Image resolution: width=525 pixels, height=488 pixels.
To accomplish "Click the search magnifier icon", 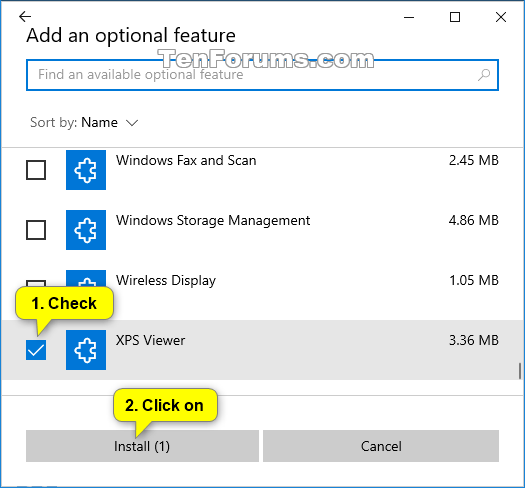I will [484, 75].
